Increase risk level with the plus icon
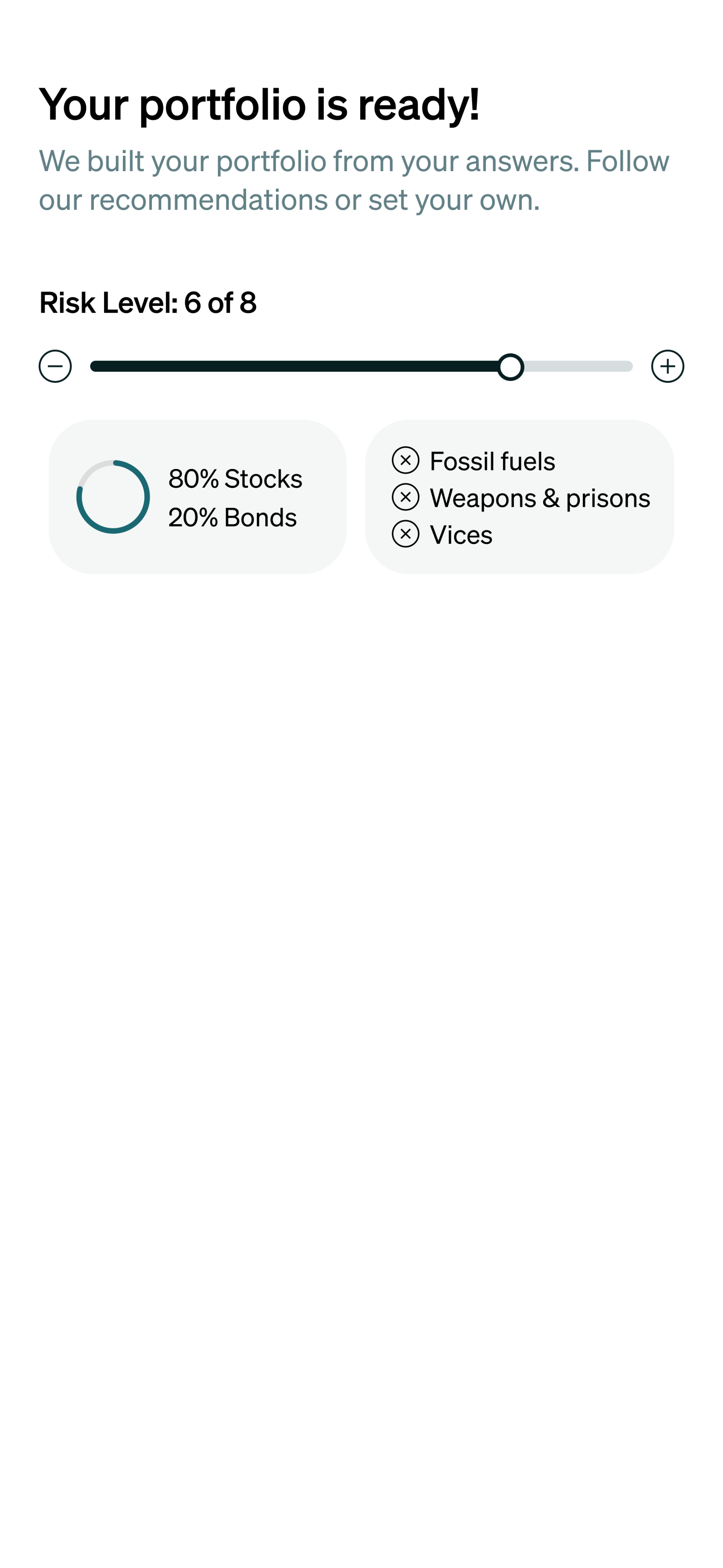The image size is (723, 1568). coord(668,366)
